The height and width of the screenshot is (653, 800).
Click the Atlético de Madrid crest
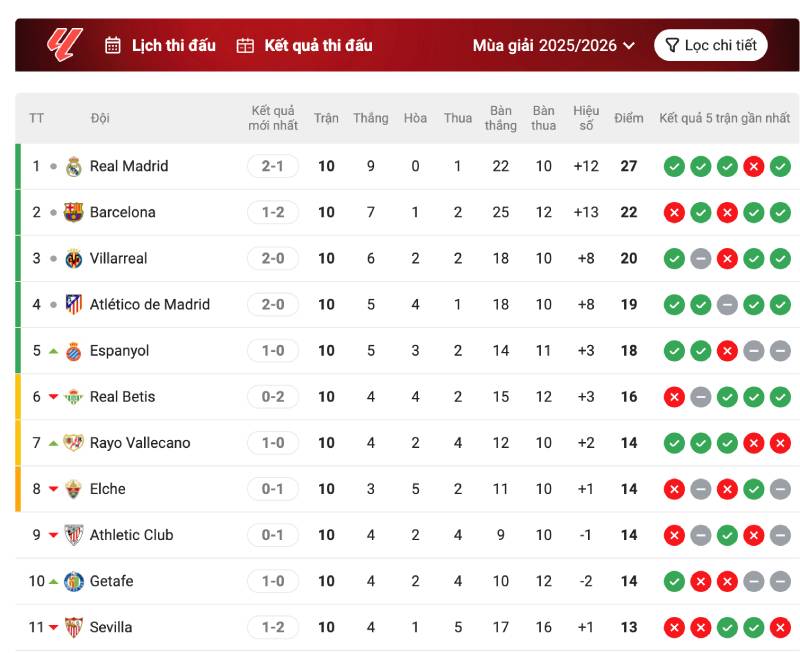click(73, 304)
